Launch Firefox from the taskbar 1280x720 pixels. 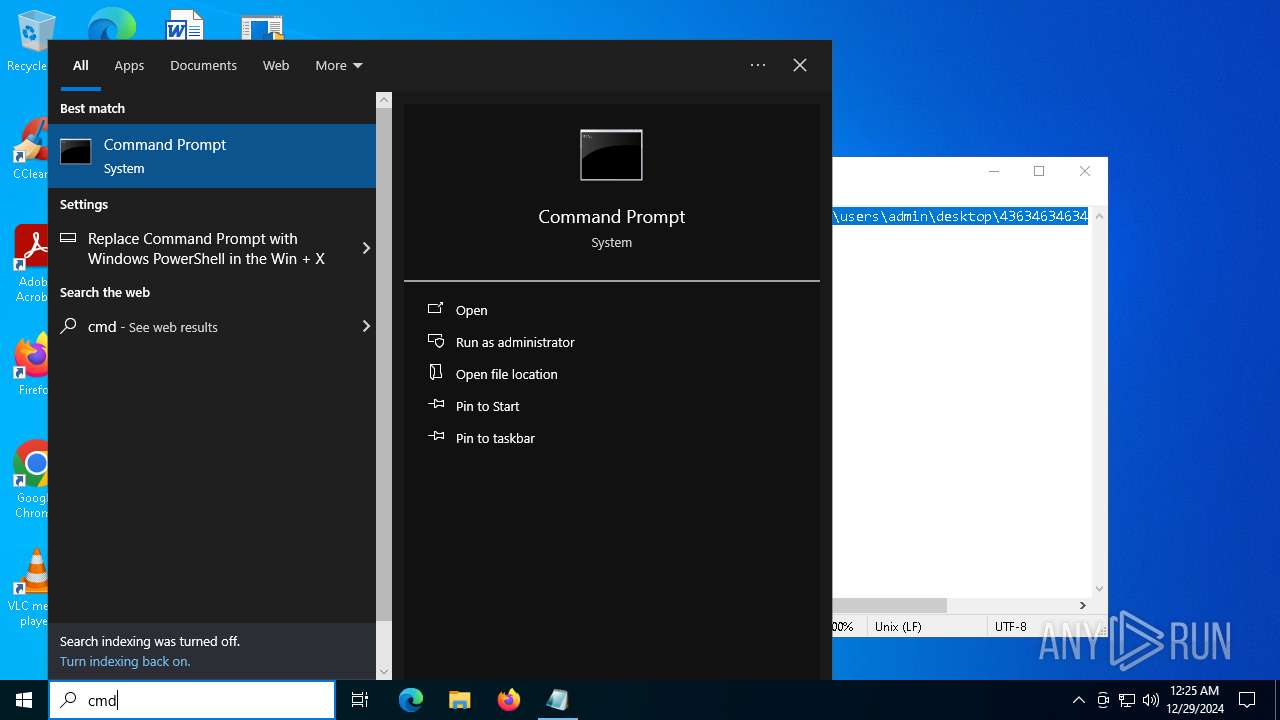(x=509, y=700)
